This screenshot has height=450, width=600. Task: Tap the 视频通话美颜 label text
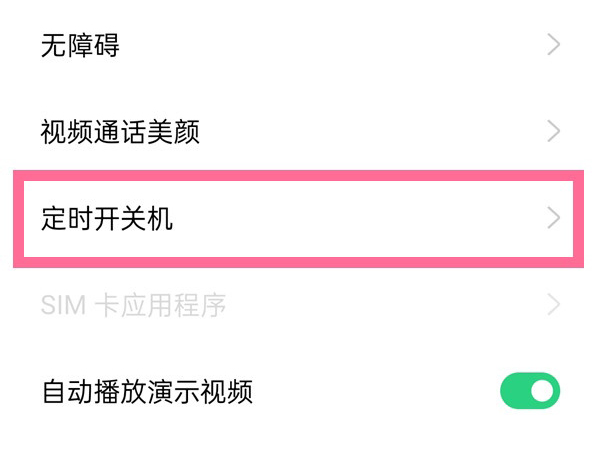click(x=120, y=131)
